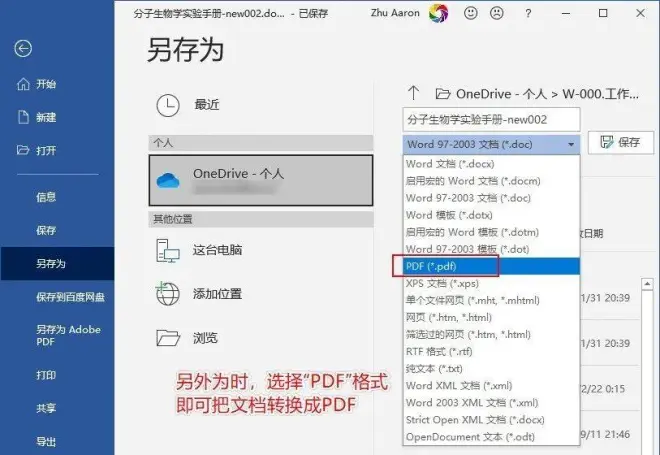Choose 网页 (*.htm, *.html) format

pyautogui.click(x=491, y=317)
